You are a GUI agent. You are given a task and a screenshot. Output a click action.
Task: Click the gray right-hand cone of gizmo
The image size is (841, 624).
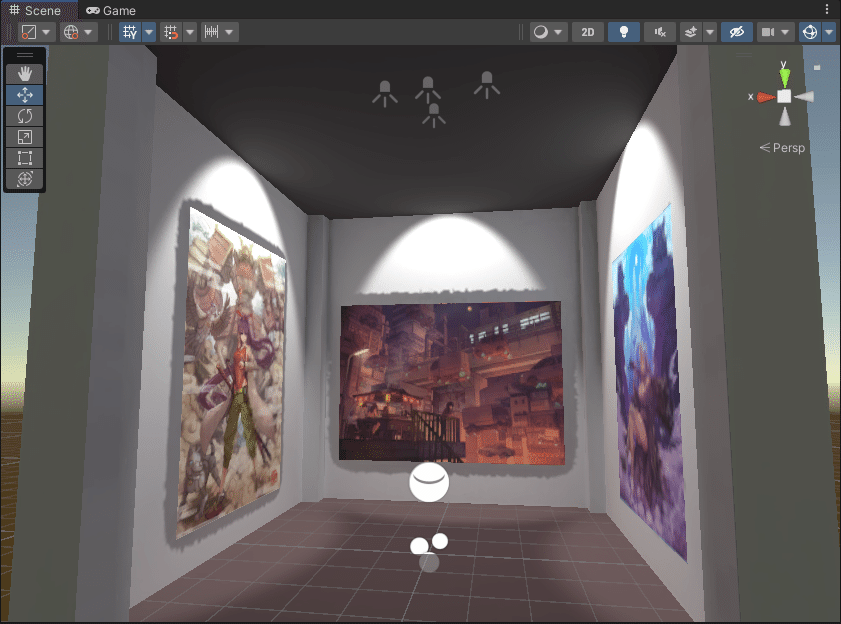pyautogui.click(x=804, y=97)
